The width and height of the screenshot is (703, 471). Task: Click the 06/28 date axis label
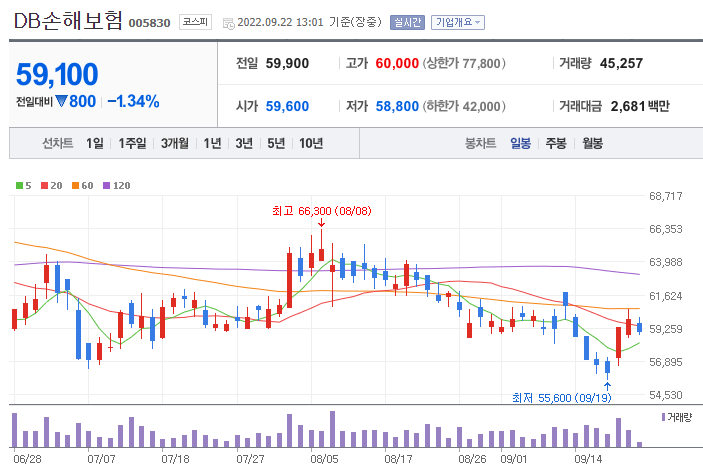pyautogui.click(x=27, y=459)
